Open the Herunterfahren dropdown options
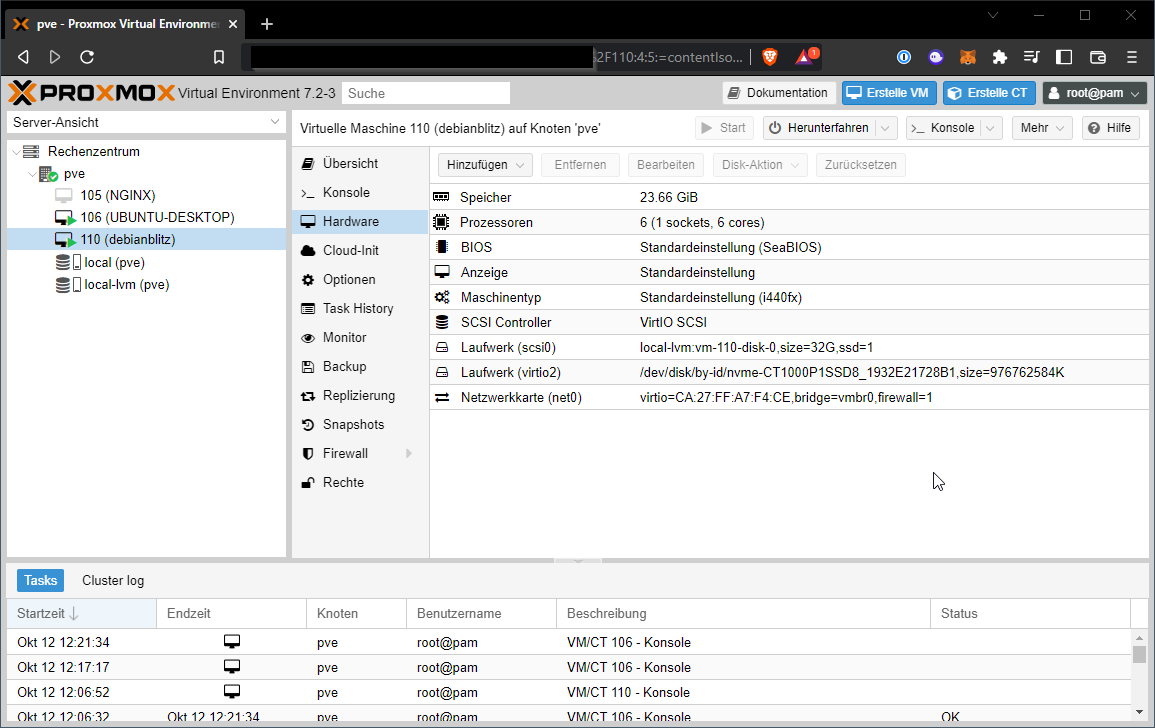The height and width of the screenshot is (728, 1155). coord(886,128)
